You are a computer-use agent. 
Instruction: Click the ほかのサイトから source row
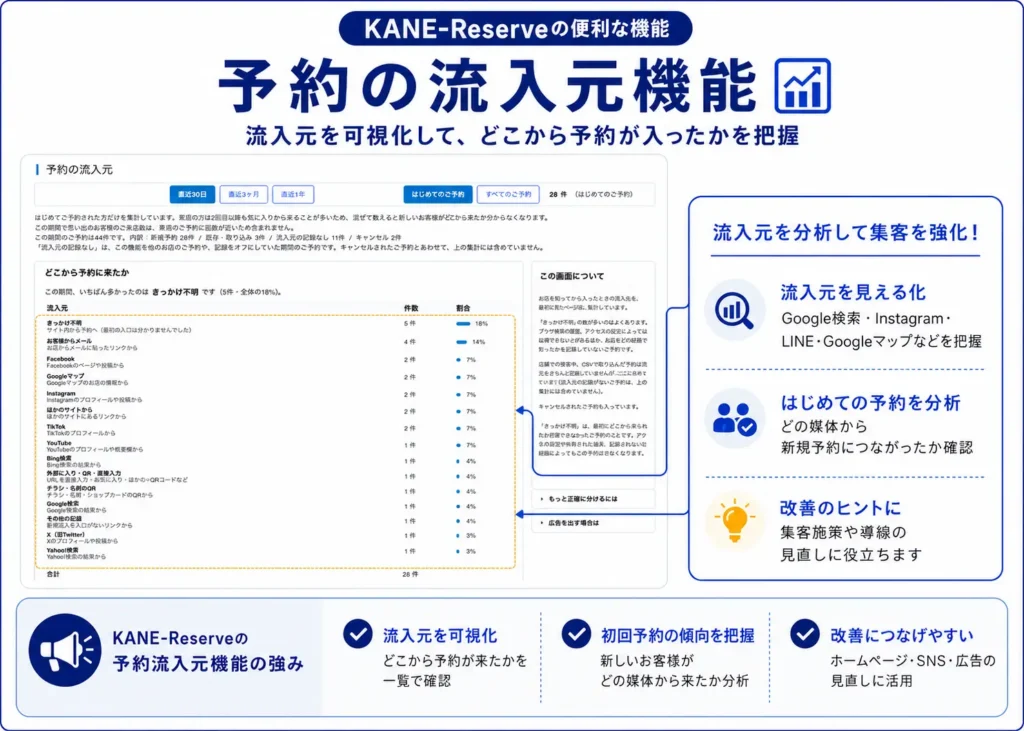pyautogui.click(x=275, y=413)
